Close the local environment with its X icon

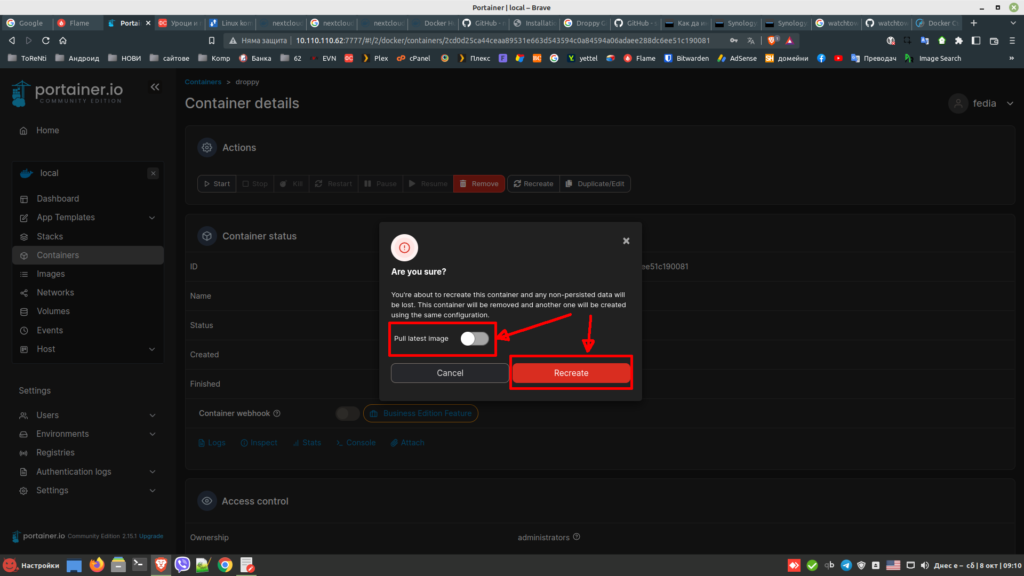(x=153, y=173)
